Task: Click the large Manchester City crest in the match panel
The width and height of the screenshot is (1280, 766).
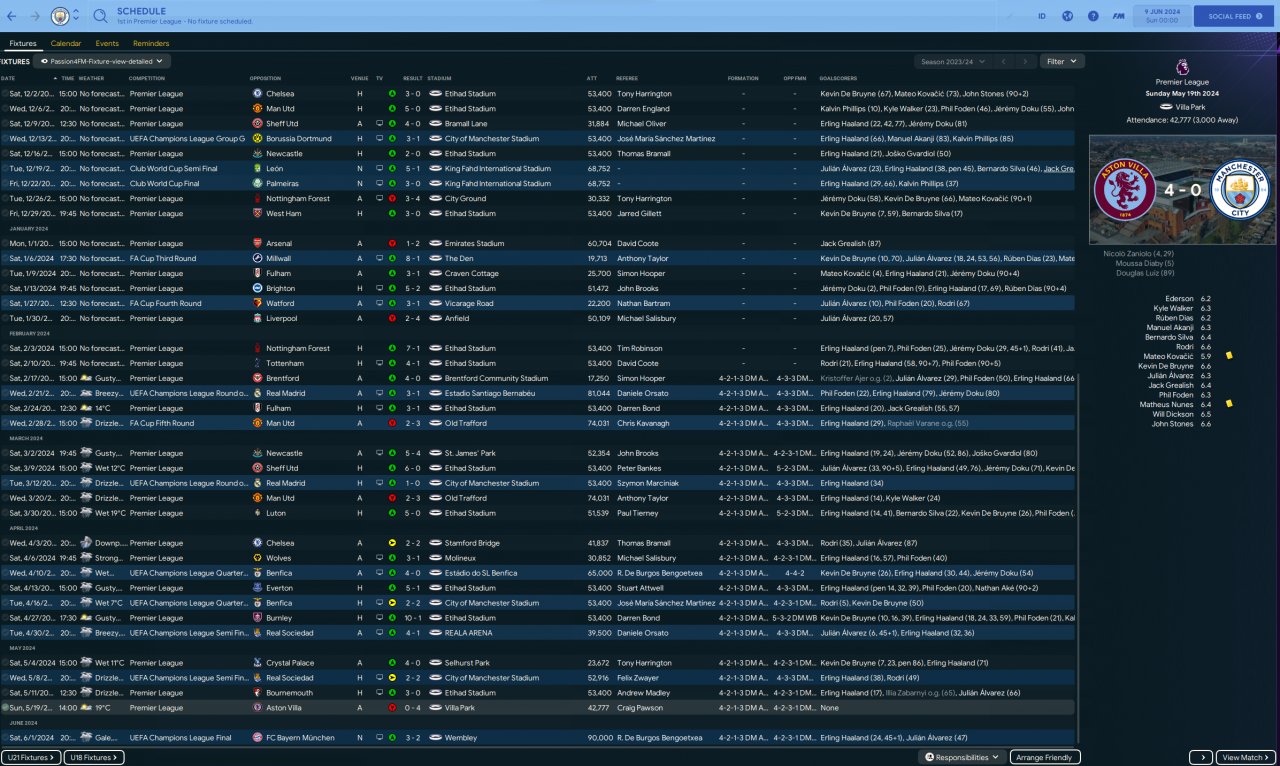Action: [1238, 188]
